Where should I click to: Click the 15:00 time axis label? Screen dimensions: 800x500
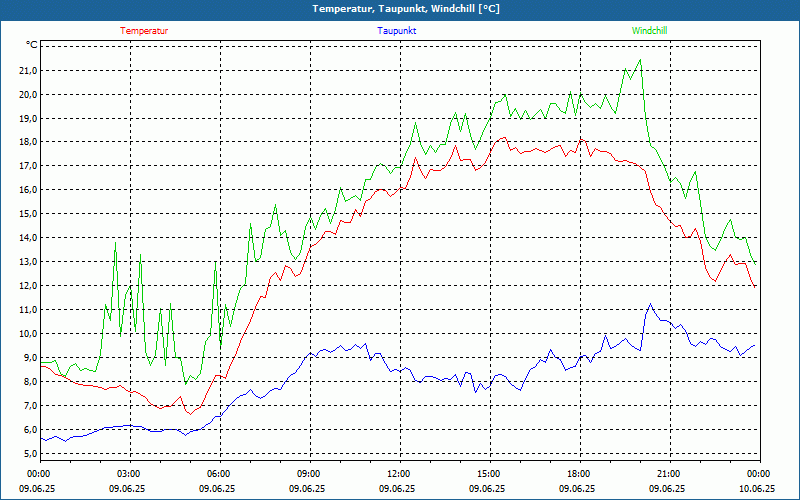tap(490, 474)
